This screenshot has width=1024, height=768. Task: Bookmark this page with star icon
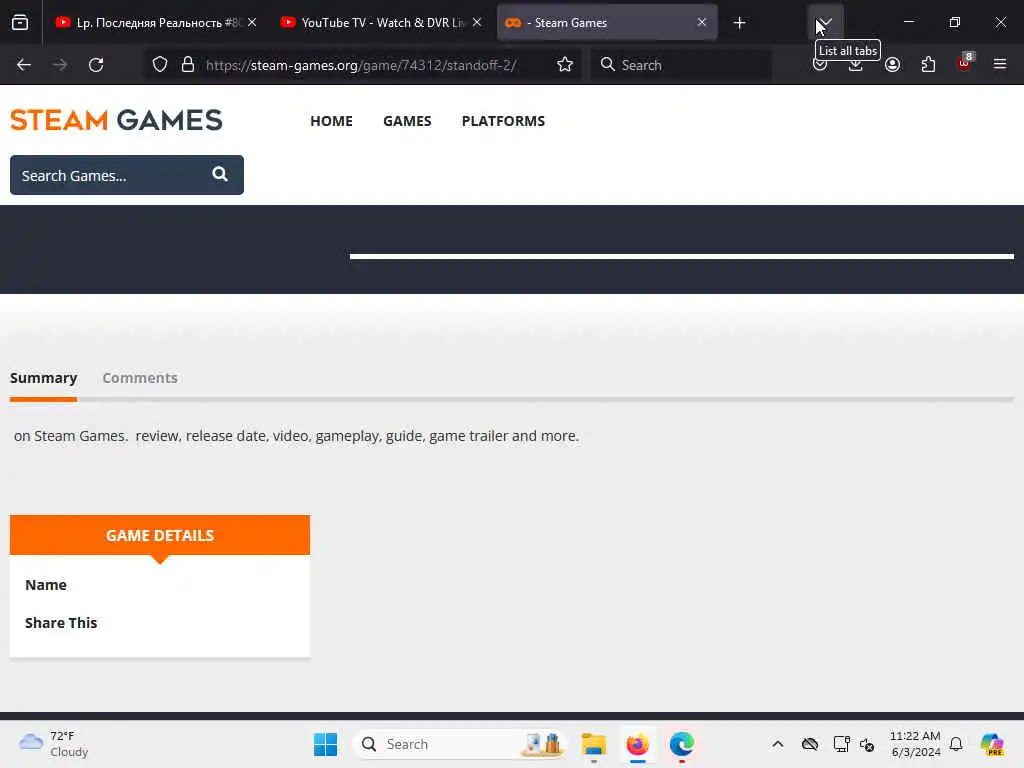click(x=565, y=64)
